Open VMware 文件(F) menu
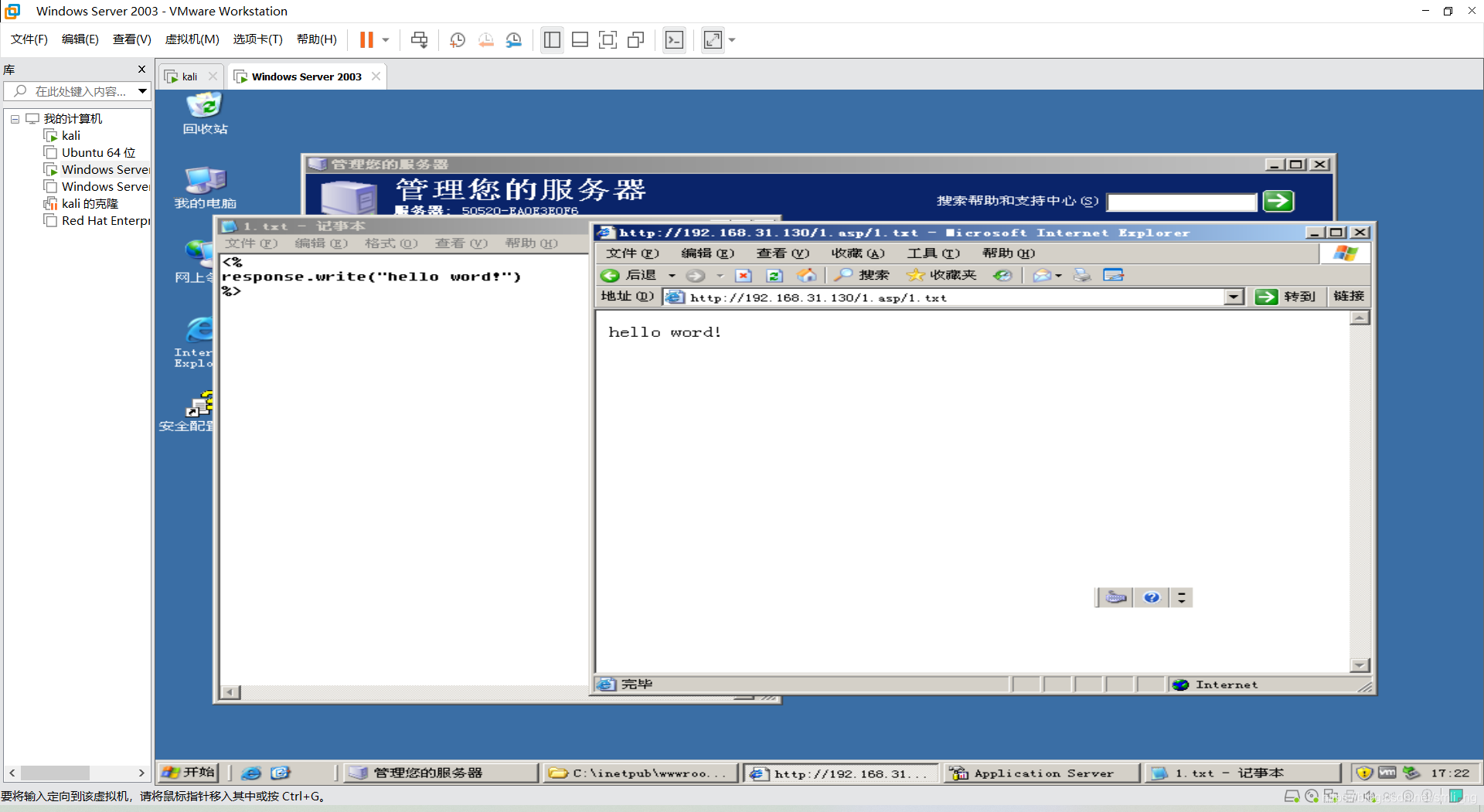 (x=29, y=39)
